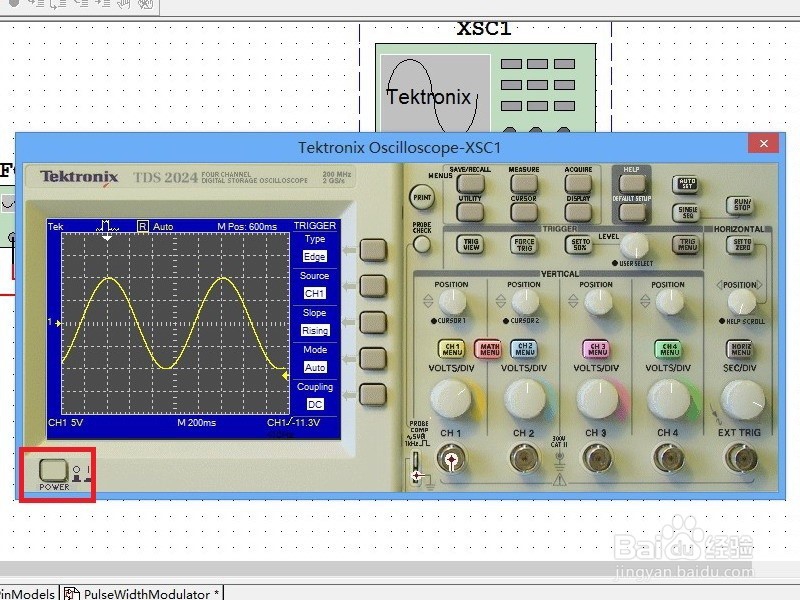Viewport: 800px width, 600px height.
Task: Click the SEC/DIV knob
Action: pyautogui.click(x=742, y=401)
